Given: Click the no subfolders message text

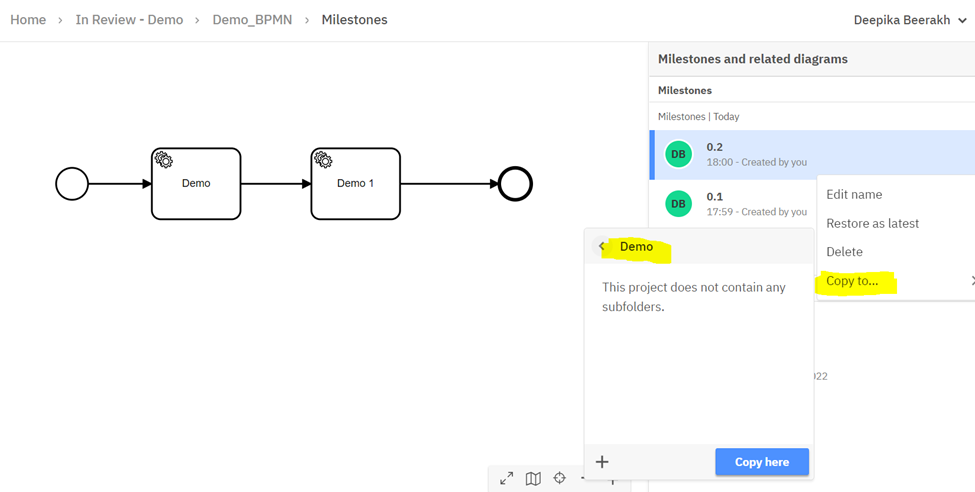Looking at the screenshot, I should click(693, 297).
